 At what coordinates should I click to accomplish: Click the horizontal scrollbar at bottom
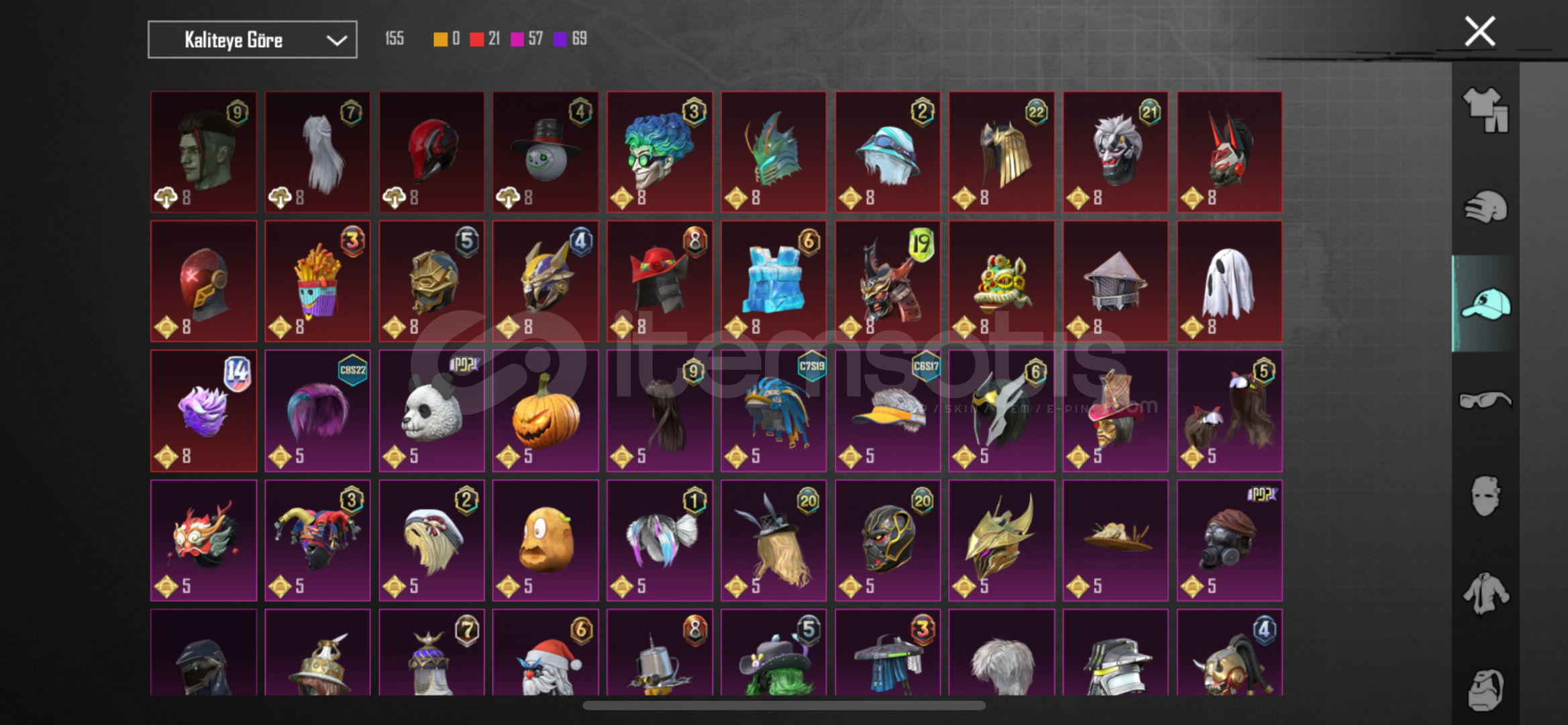pyautogui.click(x=784, y=706)
